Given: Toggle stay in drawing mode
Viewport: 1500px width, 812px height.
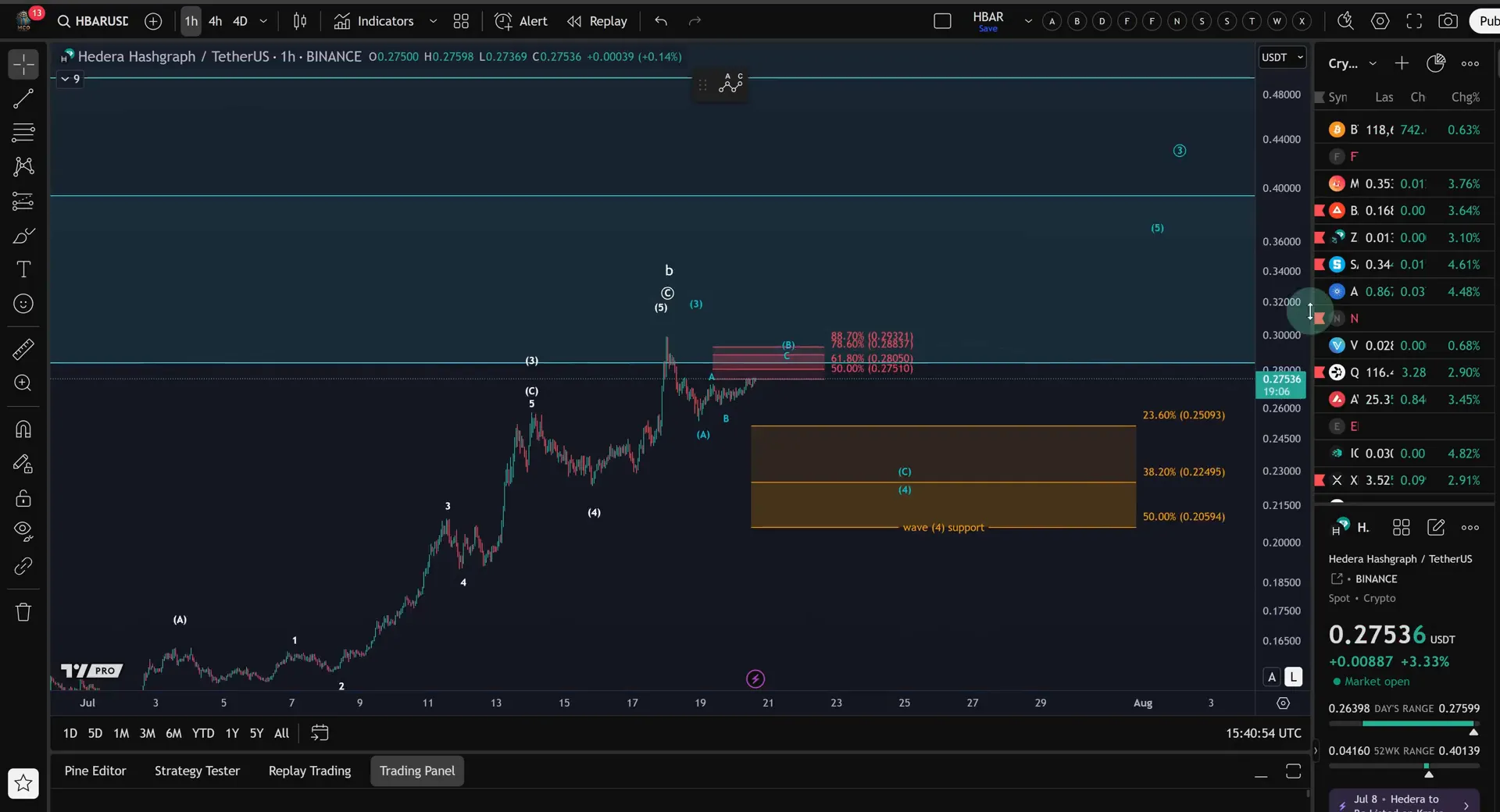Looking at the screenshot, I should pyautogui.click(x=23, y=464).
